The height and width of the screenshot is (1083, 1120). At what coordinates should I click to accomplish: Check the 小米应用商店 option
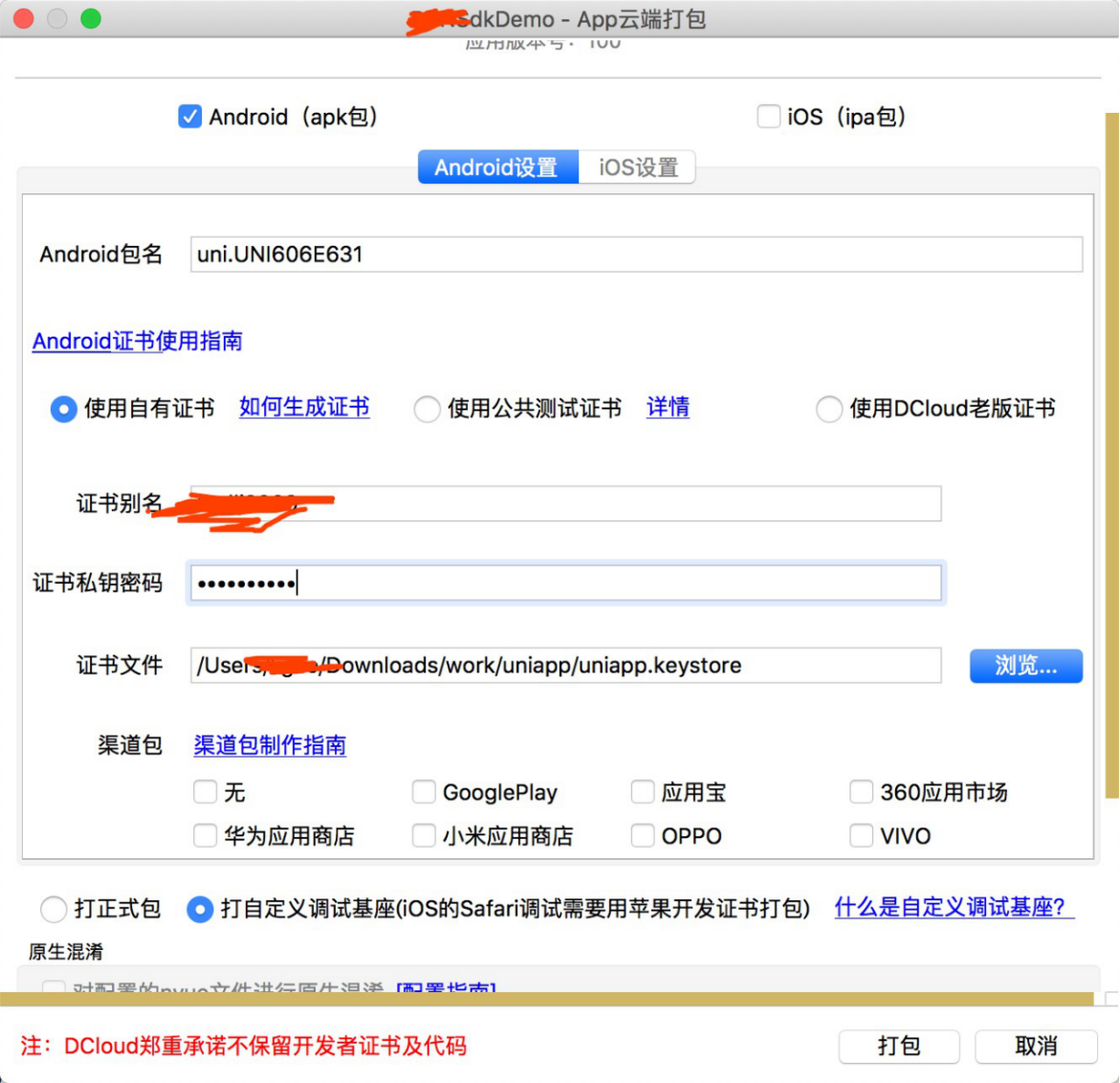[x=424, y=835]
